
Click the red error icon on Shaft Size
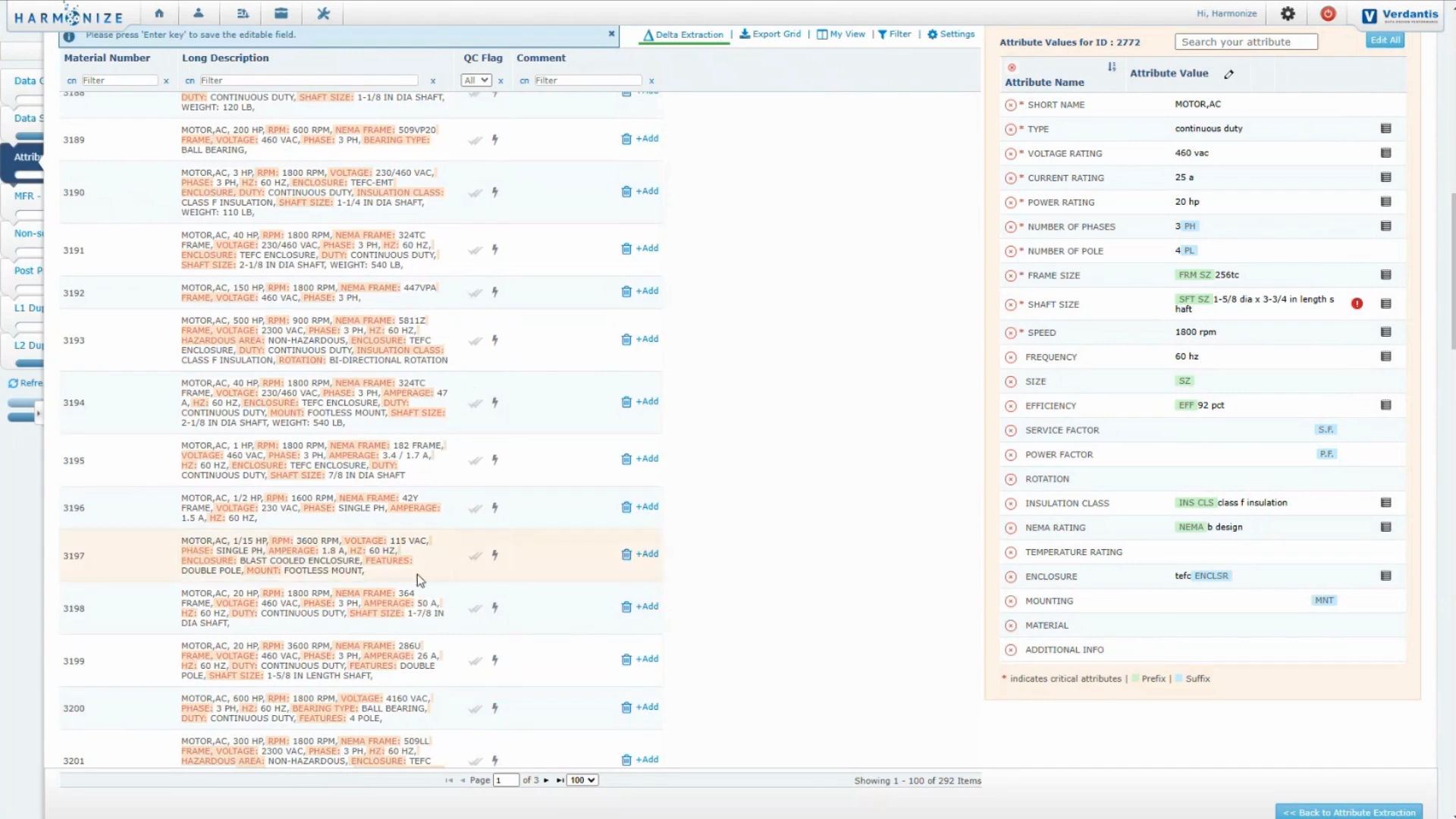point(1357,303)
